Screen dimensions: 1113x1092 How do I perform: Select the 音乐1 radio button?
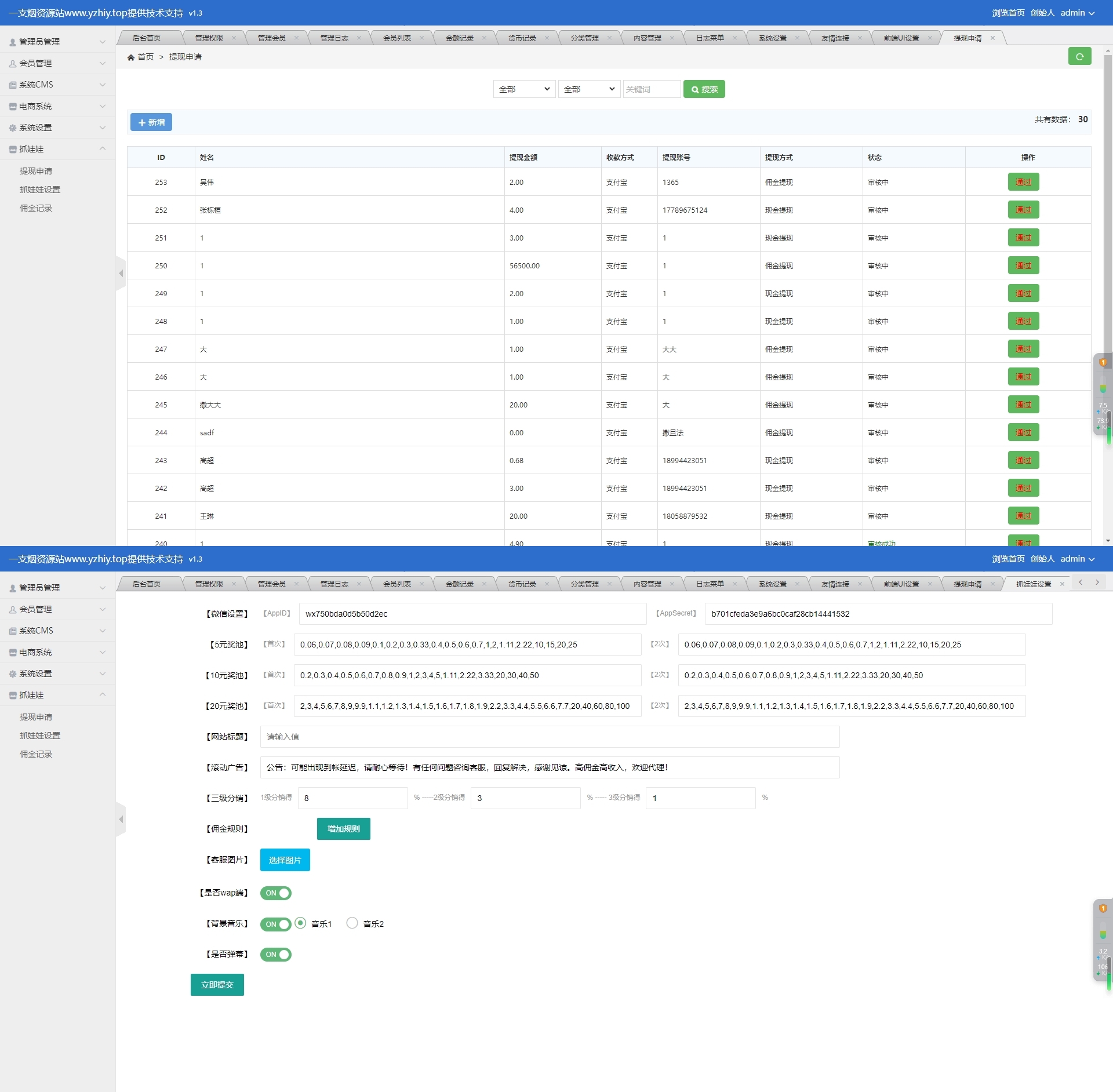300,923
